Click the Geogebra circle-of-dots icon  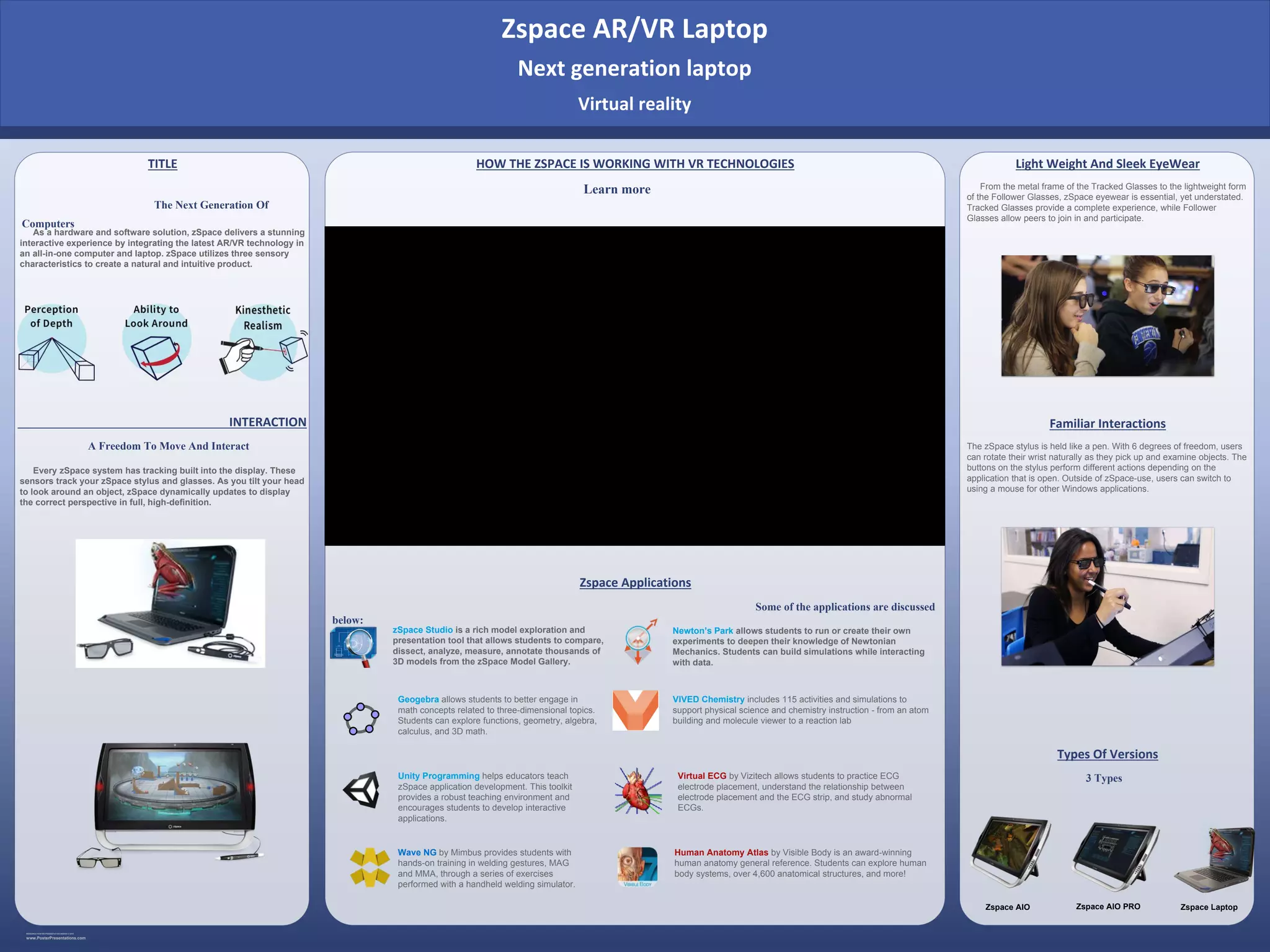click(x=361, y=719)
